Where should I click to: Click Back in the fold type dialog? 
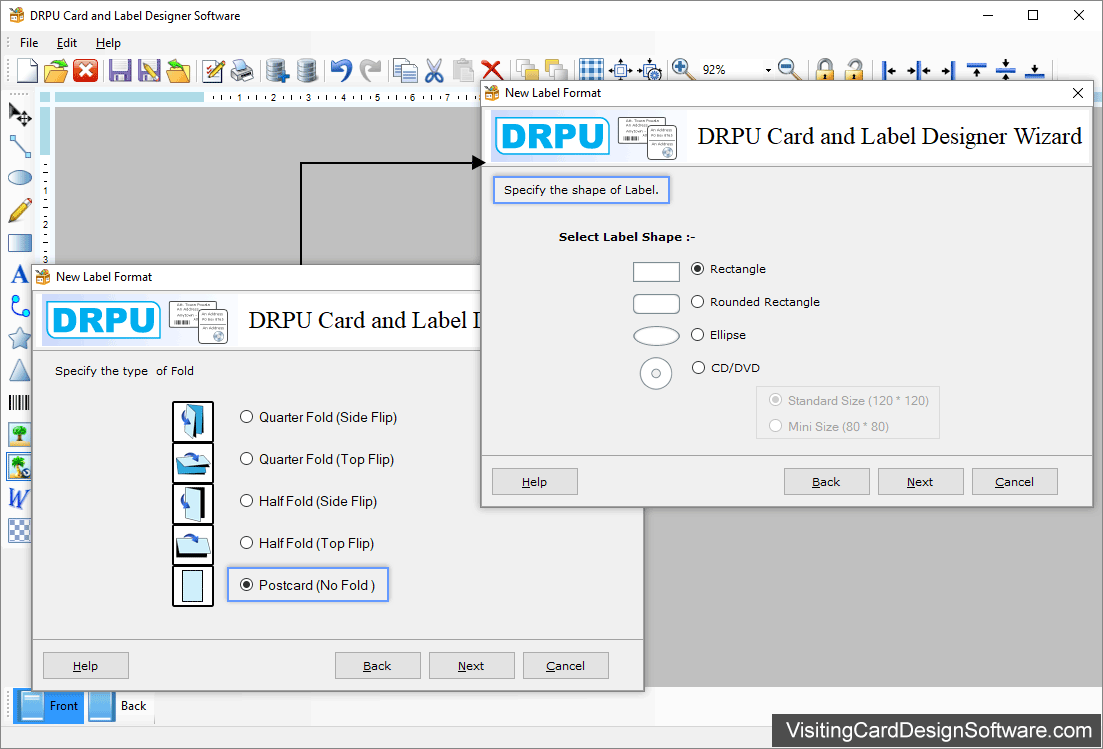(x=378, y=666)
